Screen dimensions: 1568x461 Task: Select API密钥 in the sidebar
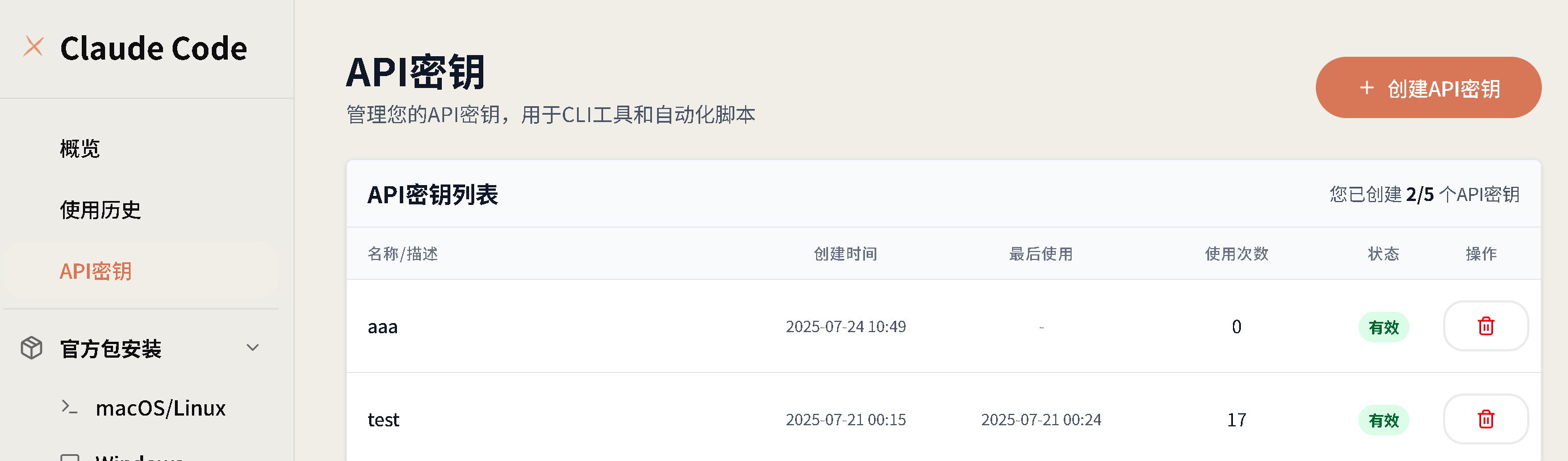(95, 271)
